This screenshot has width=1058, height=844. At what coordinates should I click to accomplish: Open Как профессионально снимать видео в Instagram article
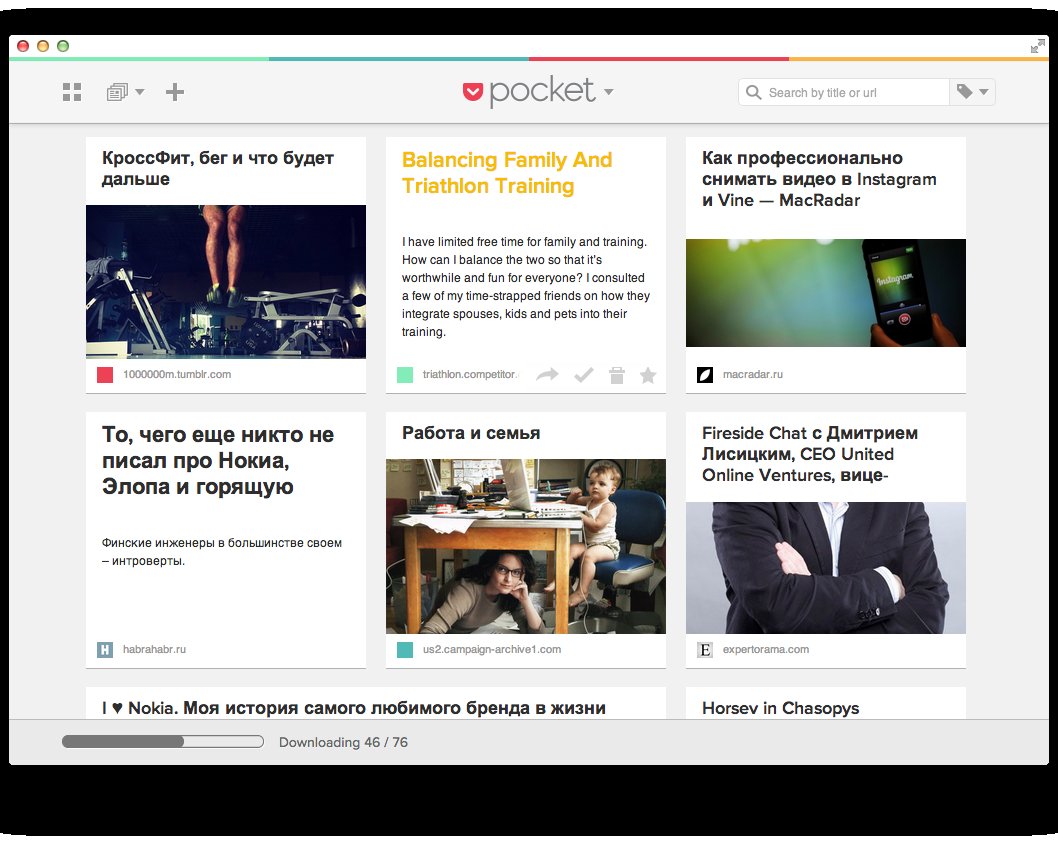[819, 179]
